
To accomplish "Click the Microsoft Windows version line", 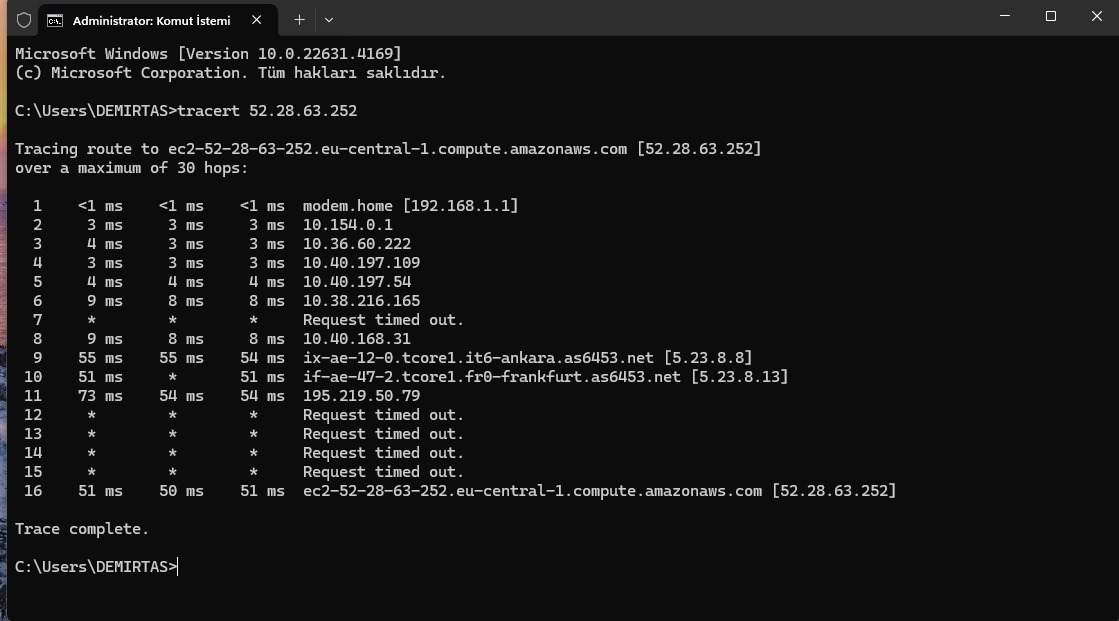I will tap(208, 54).
